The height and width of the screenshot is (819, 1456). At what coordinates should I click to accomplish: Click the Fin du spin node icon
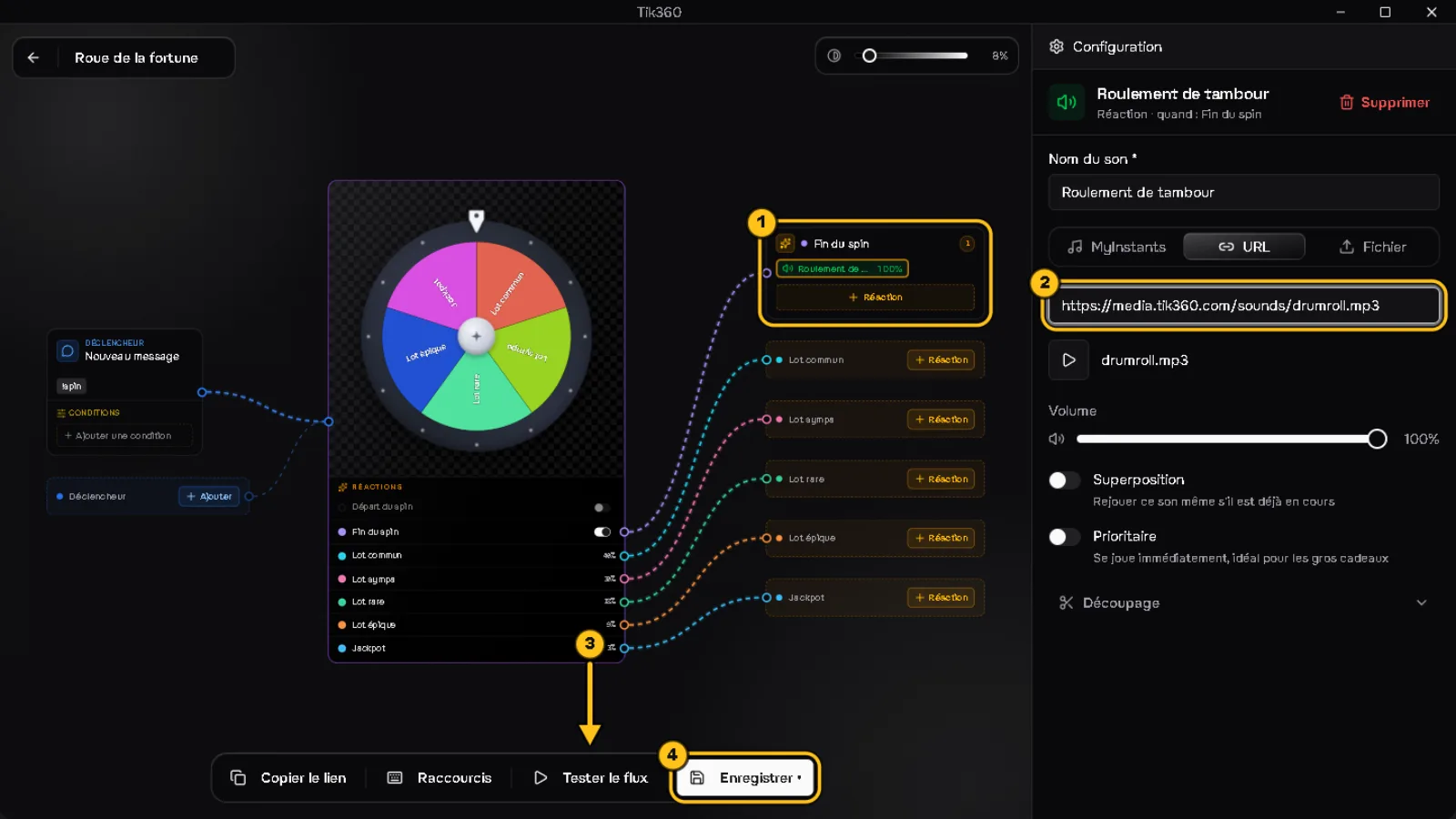tap(785, 244)
